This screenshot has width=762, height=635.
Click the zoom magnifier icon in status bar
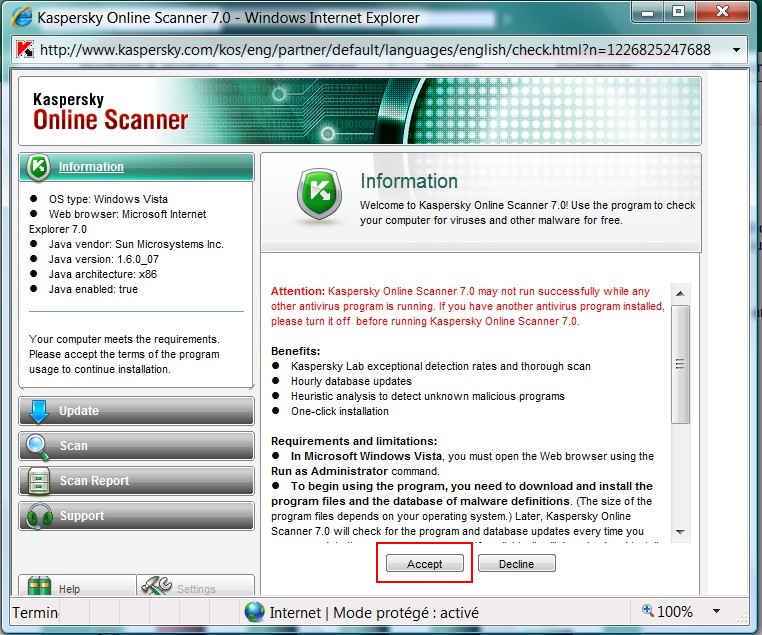click(647, 610)
